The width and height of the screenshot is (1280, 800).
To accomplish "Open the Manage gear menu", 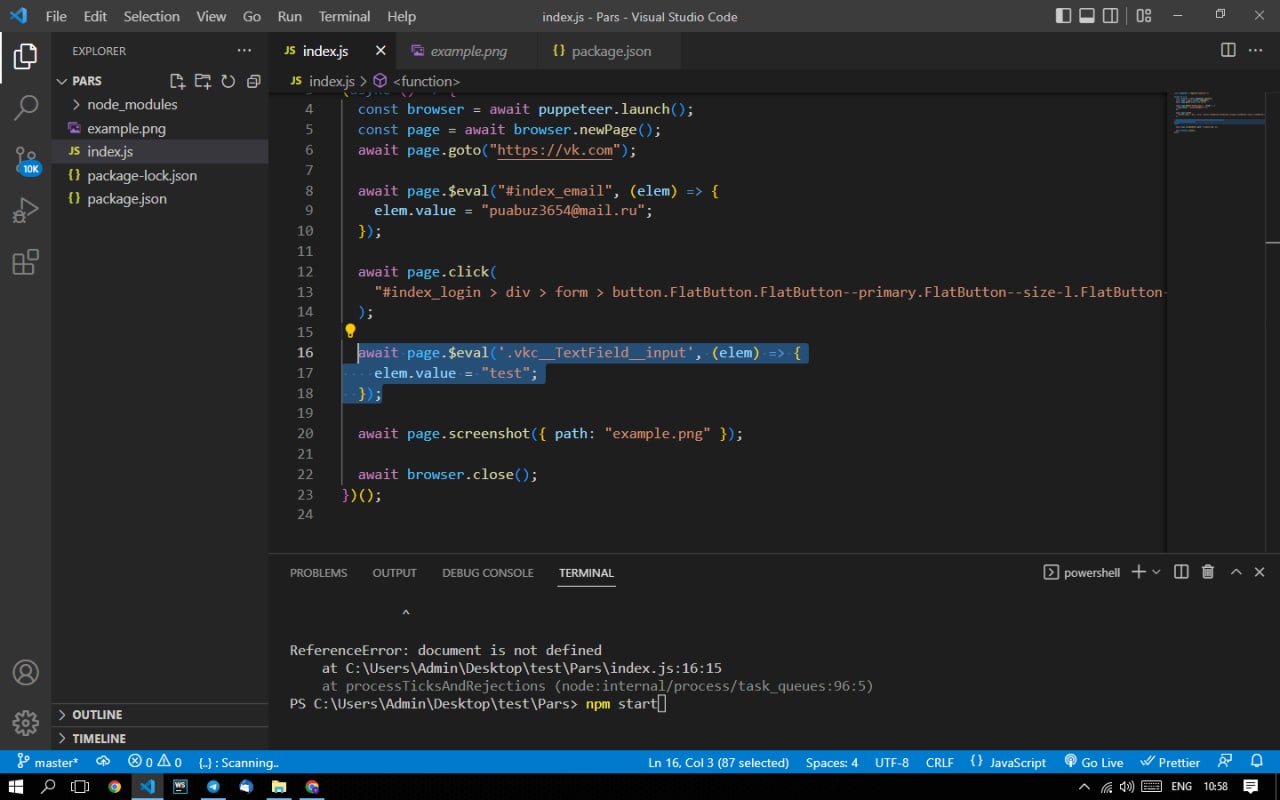I will point(26,722).
